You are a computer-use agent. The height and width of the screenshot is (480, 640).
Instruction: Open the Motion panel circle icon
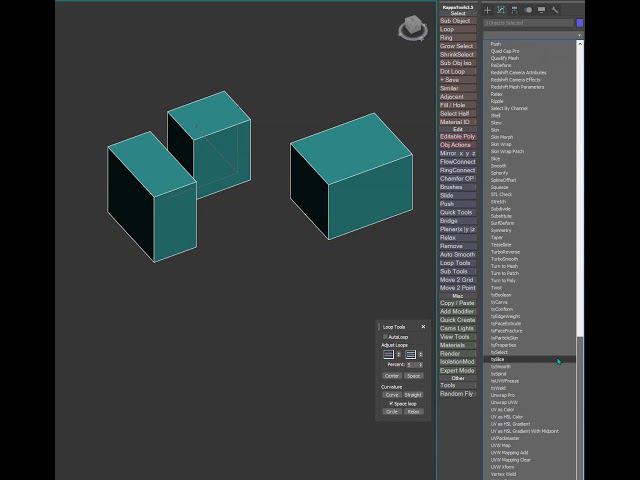pos(529,10)
